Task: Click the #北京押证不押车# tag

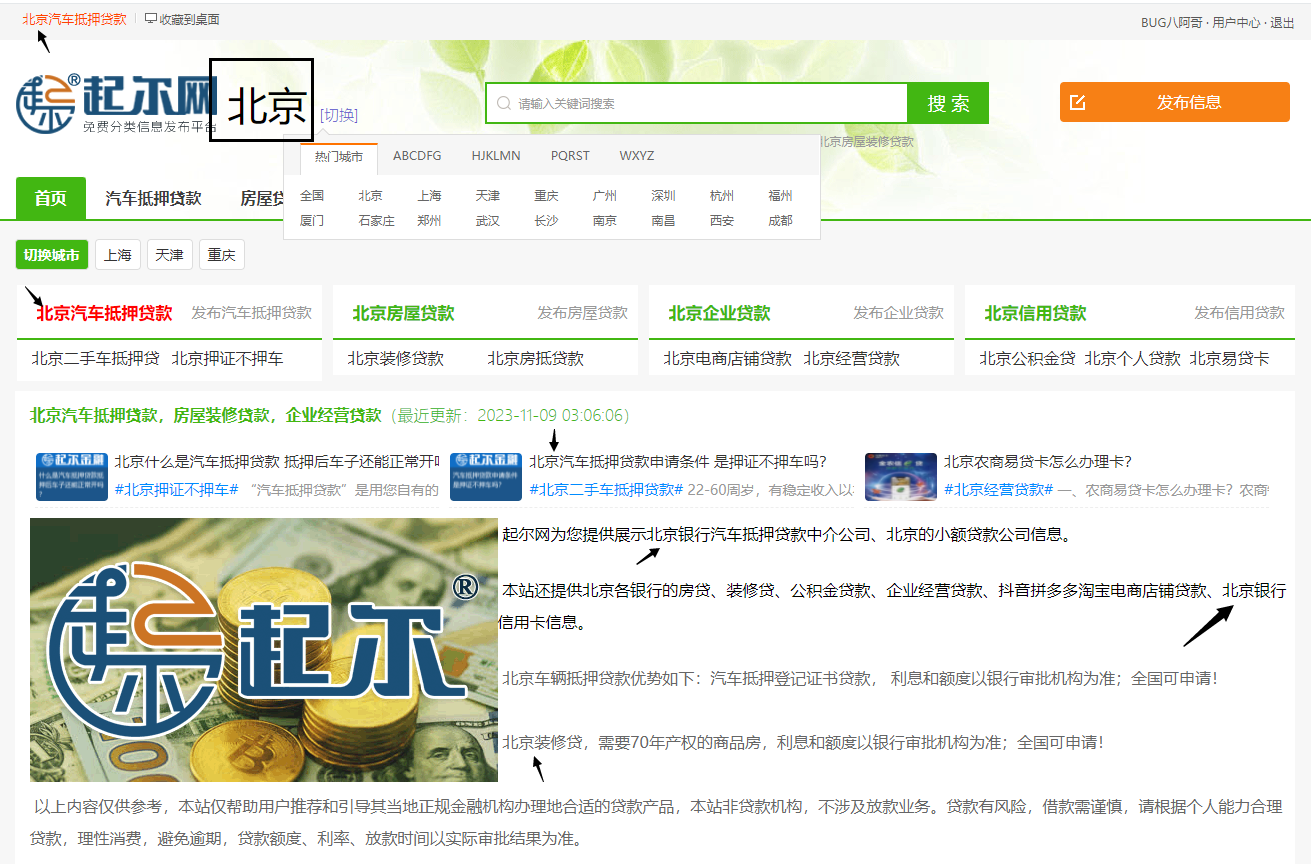Action: (x=176, y=489)
